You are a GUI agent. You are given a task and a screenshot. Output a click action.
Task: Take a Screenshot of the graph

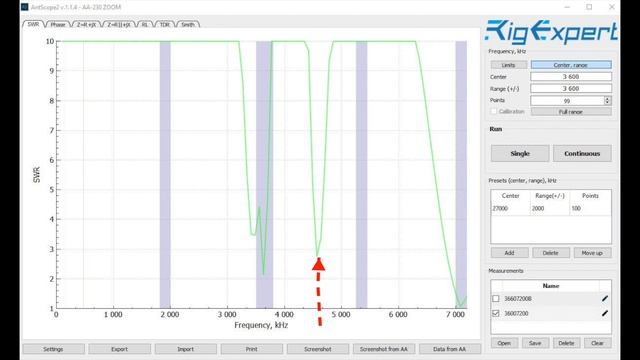pos(318,349)
